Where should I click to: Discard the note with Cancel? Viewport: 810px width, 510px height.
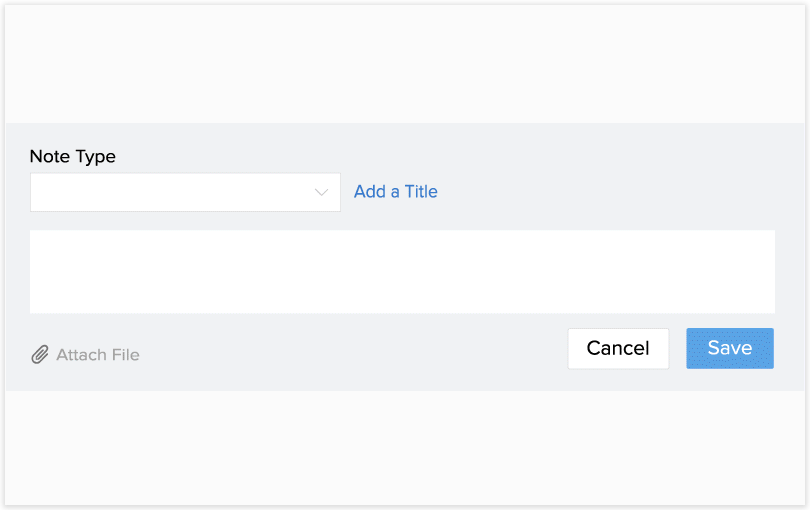[618, 348]
